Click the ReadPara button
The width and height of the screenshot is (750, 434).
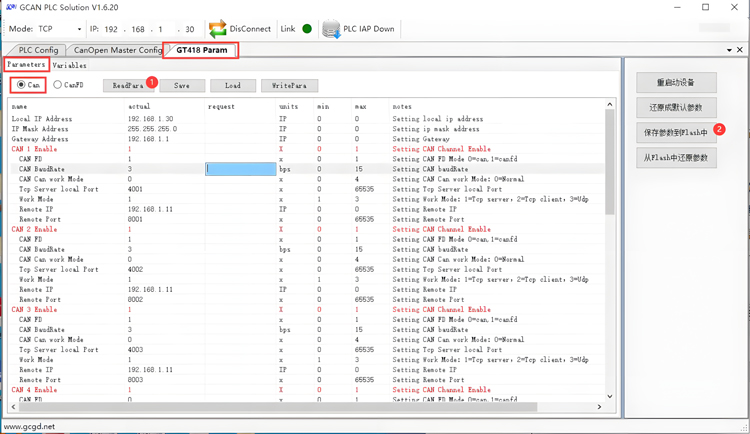pyautogui.click(x=128, y=86)
